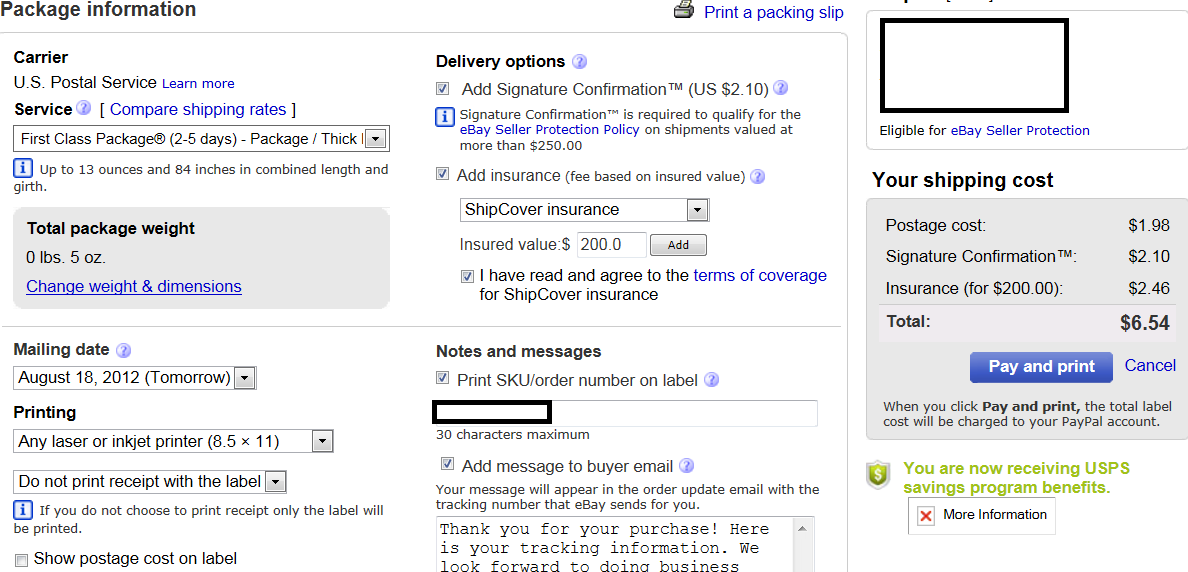Viewport: 1188px width, 572px height.
Task: Click help icon beside Delivery options heading
Action: [x=579, y=61]
